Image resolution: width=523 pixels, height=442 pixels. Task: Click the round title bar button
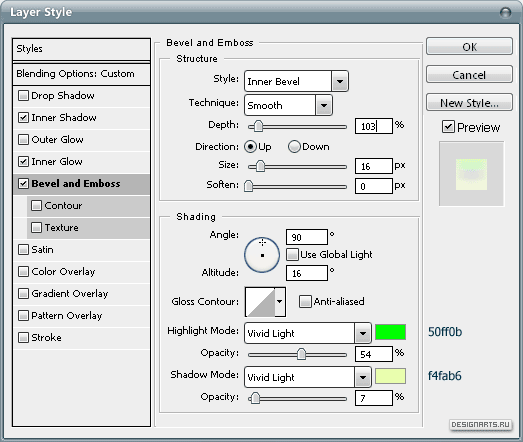coord(506,13)
